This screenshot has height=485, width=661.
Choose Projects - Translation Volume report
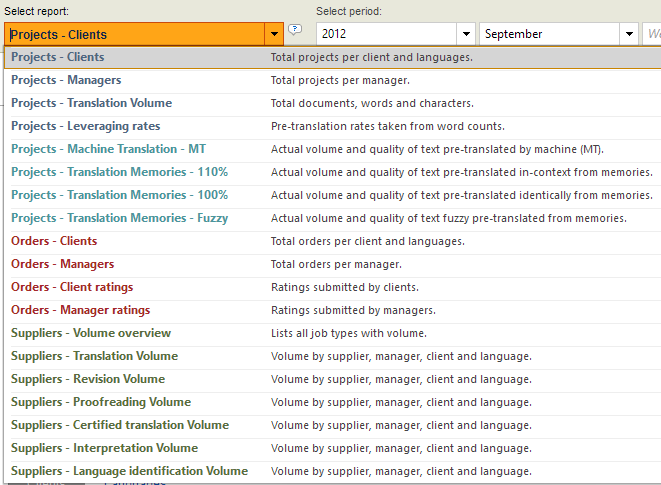(91, 103)
